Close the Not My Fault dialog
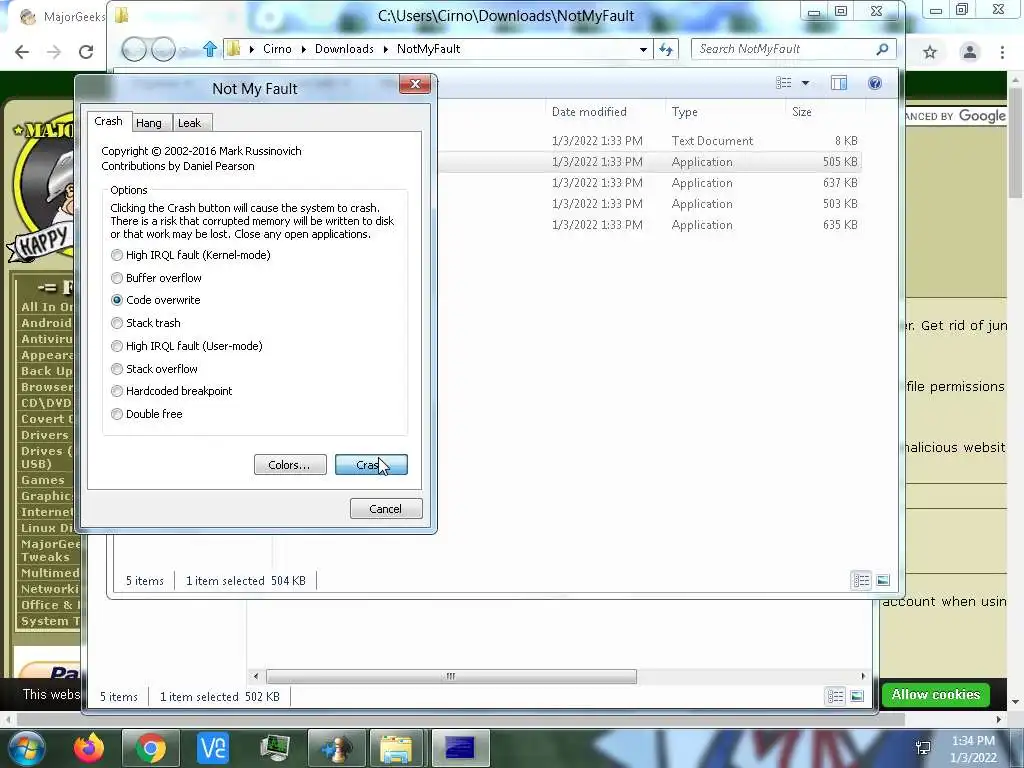The image size is (1024, 768). (415, 84)
